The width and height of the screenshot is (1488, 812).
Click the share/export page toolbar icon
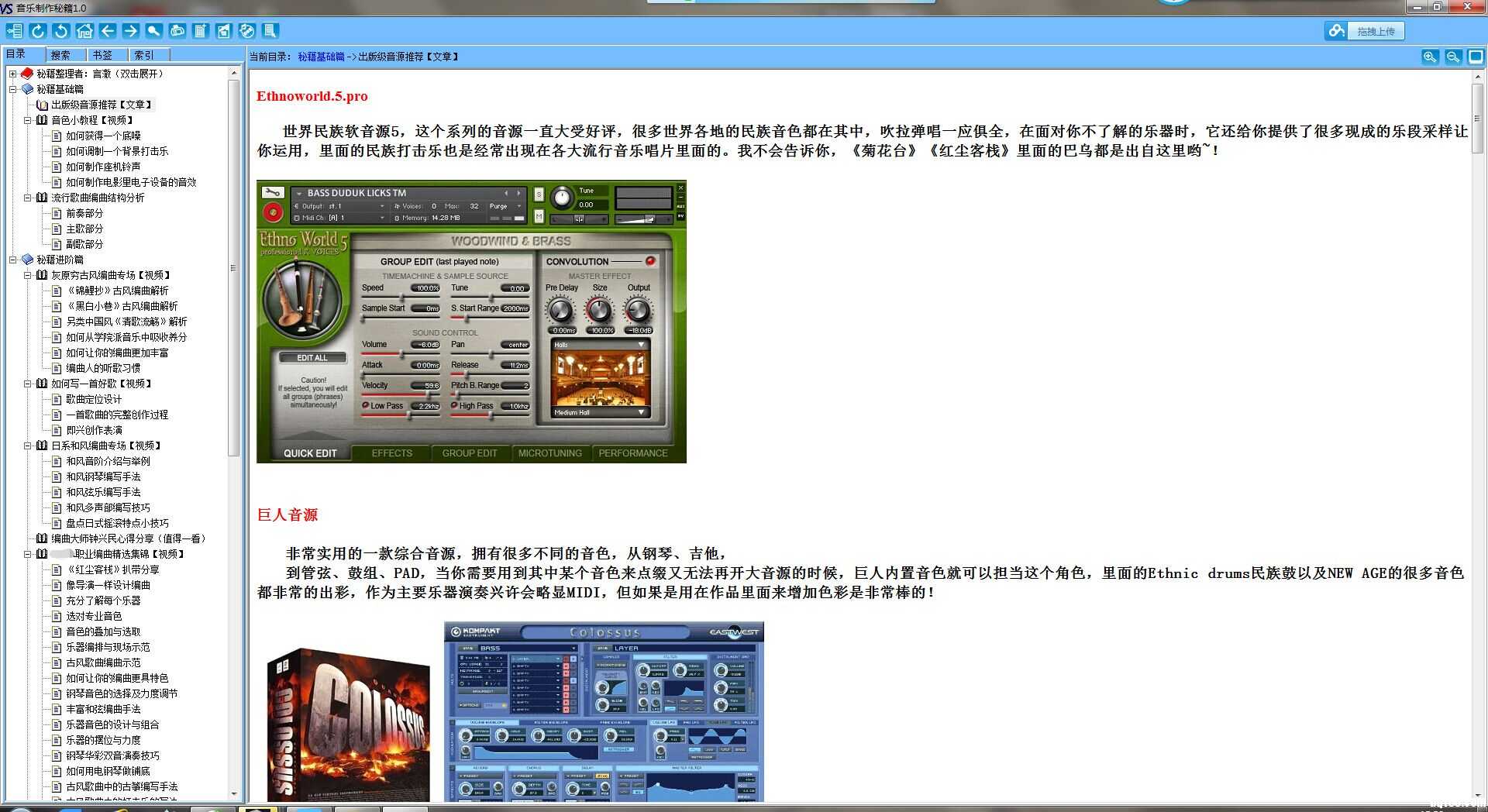tap(224, 31)
